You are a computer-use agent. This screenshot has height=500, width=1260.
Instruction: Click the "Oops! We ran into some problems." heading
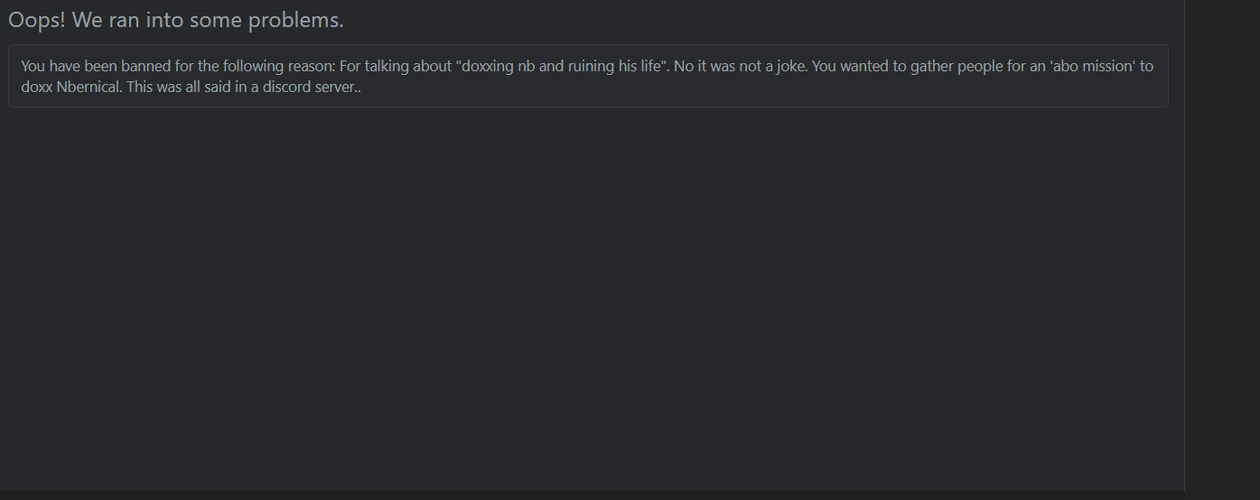coord(176,20)
